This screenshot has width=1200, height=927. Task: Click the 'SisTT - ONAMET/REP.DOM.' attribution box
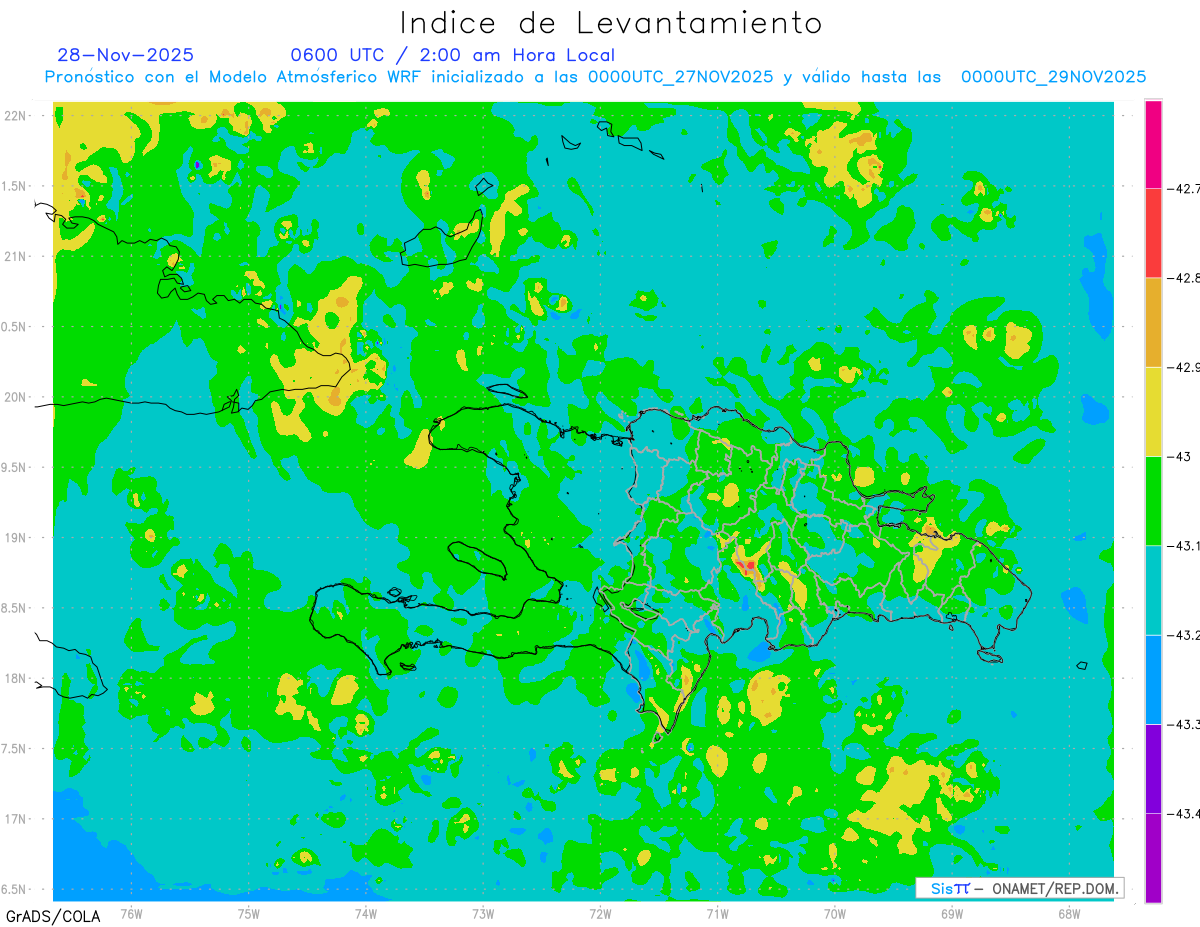[x=1019, y=888]
